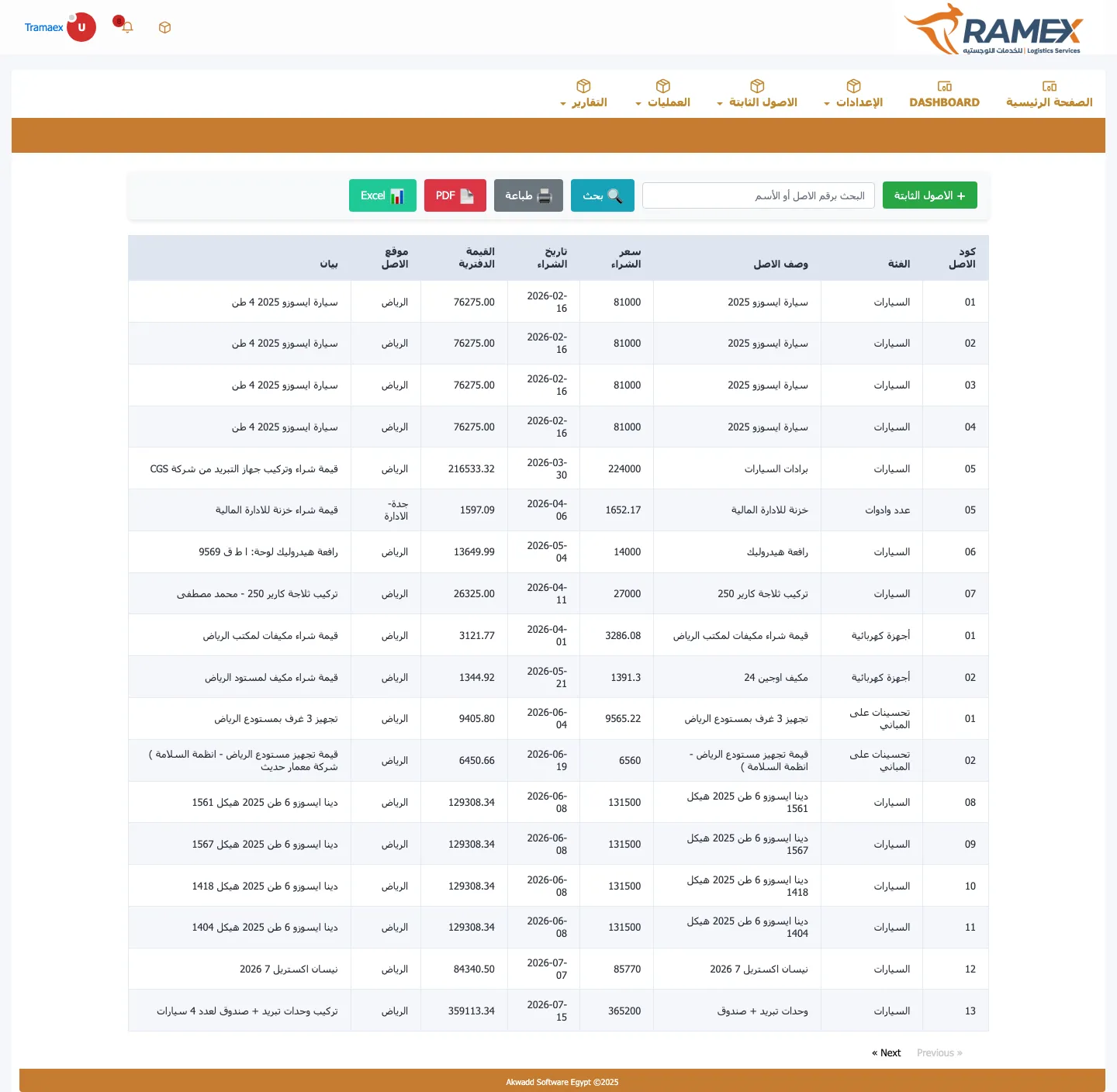Focus the asset number or name search field
The image size is (1117, 1092).
(759, 195)
